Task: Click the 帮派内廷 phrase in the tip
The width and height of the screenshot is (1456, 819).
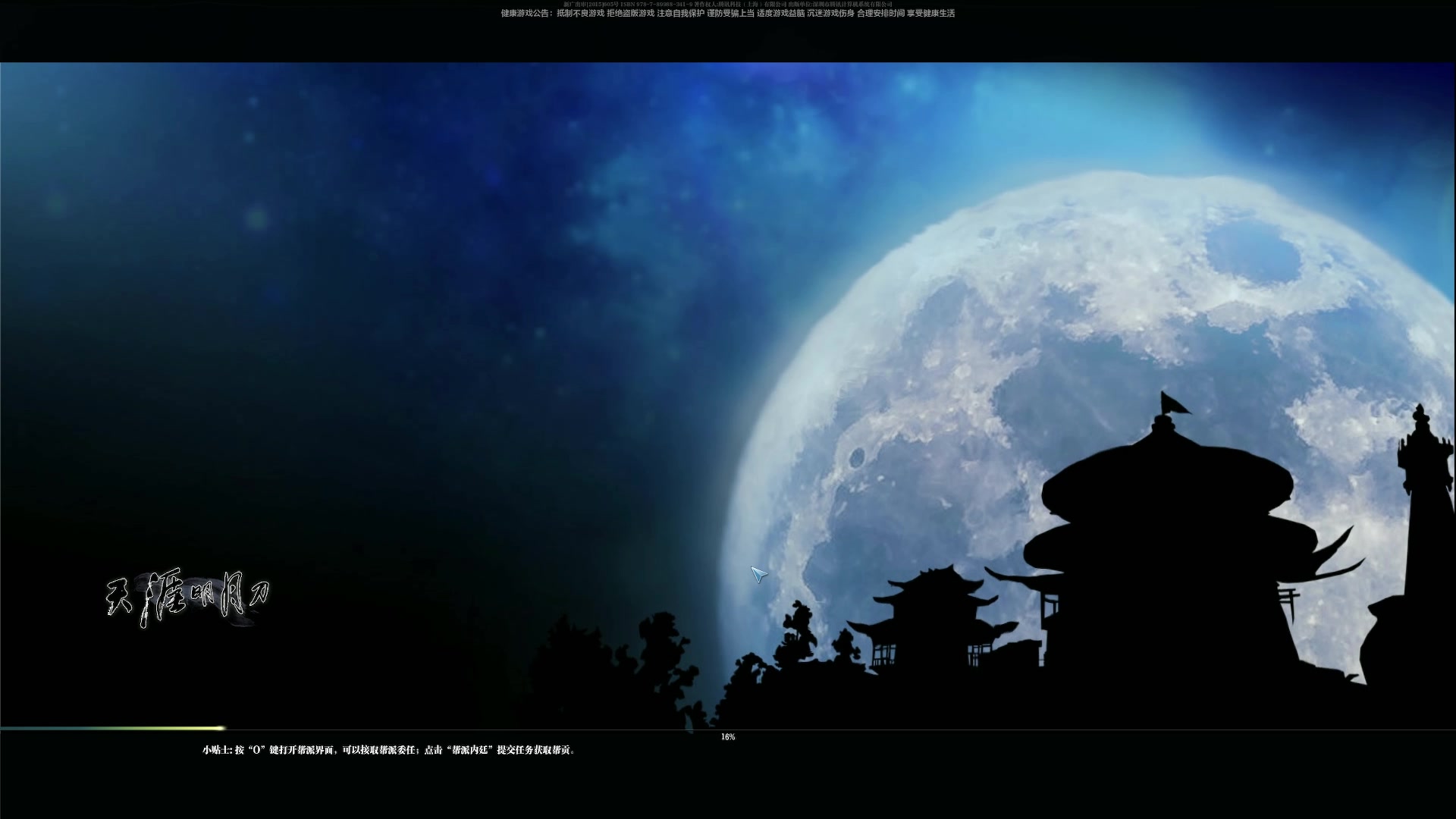Action: [470, 751]
